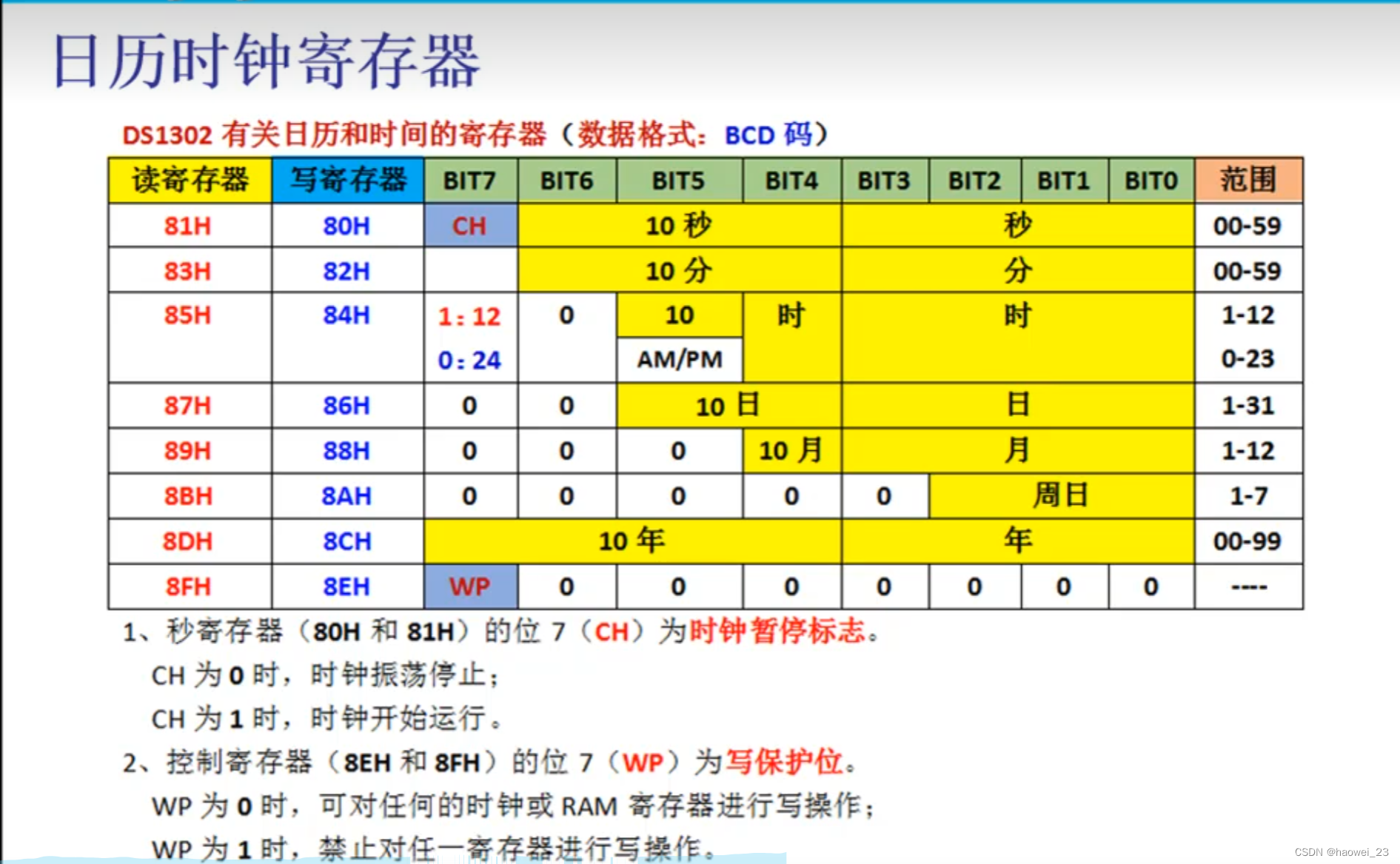
Task: Click the red 1:12 mode text
Action: pos(469,316)
